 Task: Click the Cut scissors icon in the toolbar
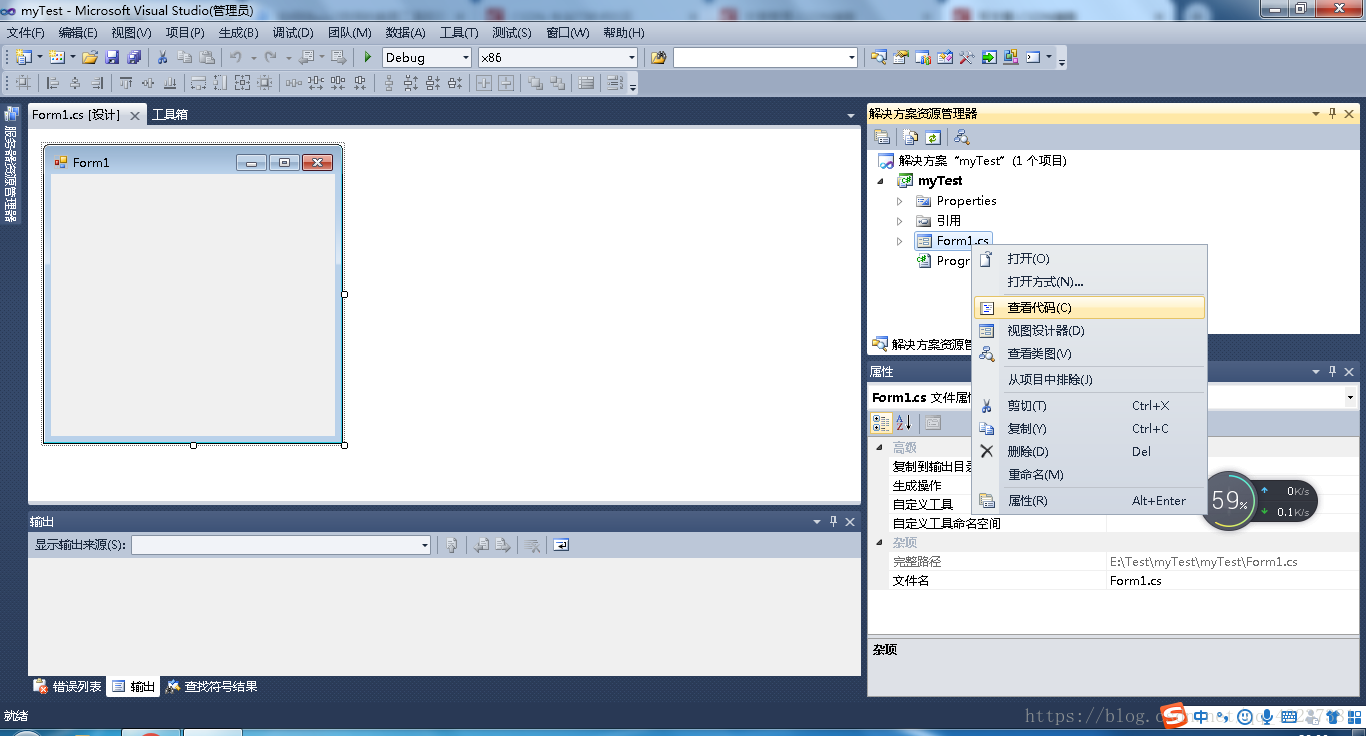[162, 57]
